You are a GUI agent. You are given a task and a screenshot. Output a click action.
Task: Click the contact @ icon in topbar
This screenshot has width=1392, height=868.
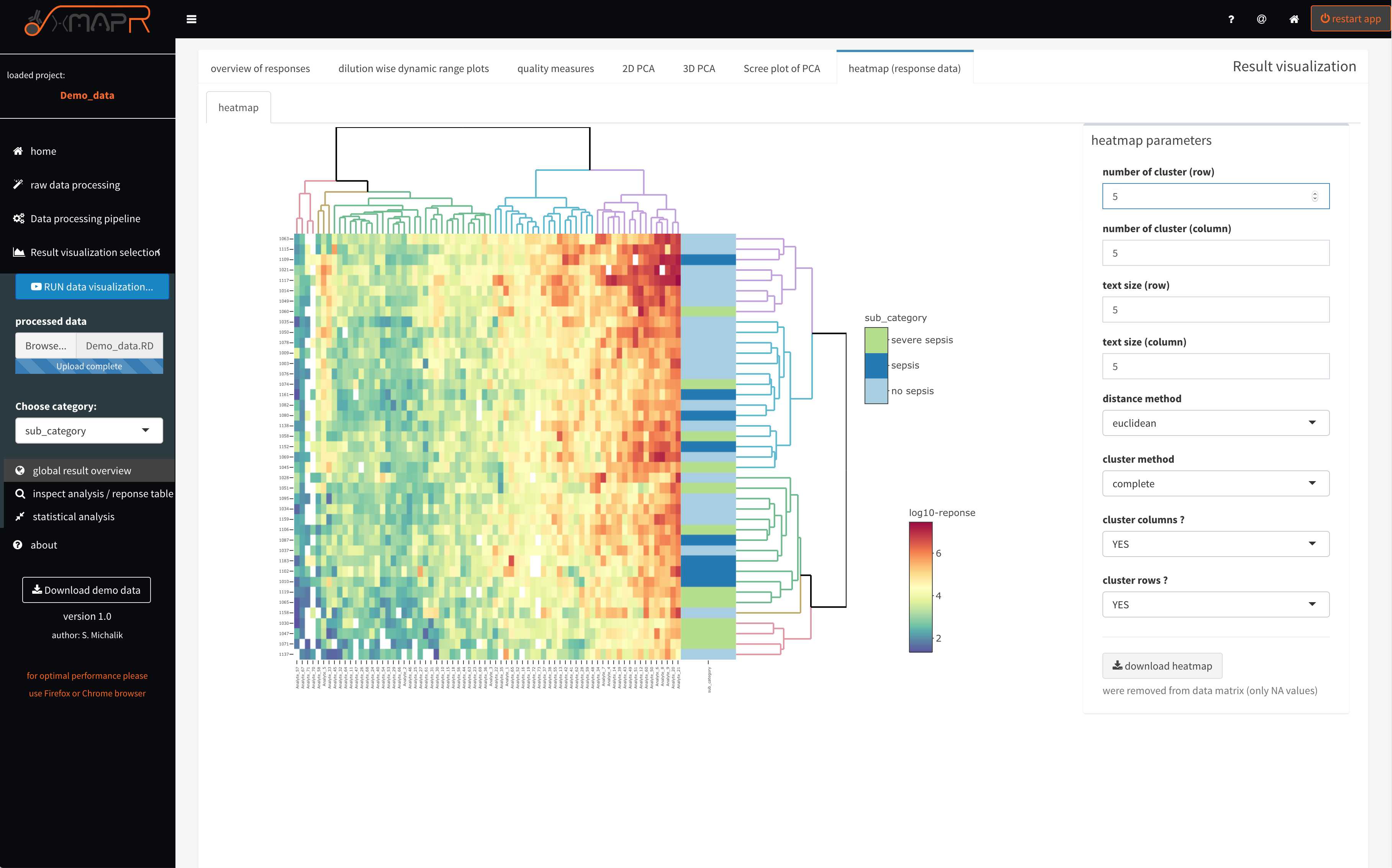pos(1261,19)
